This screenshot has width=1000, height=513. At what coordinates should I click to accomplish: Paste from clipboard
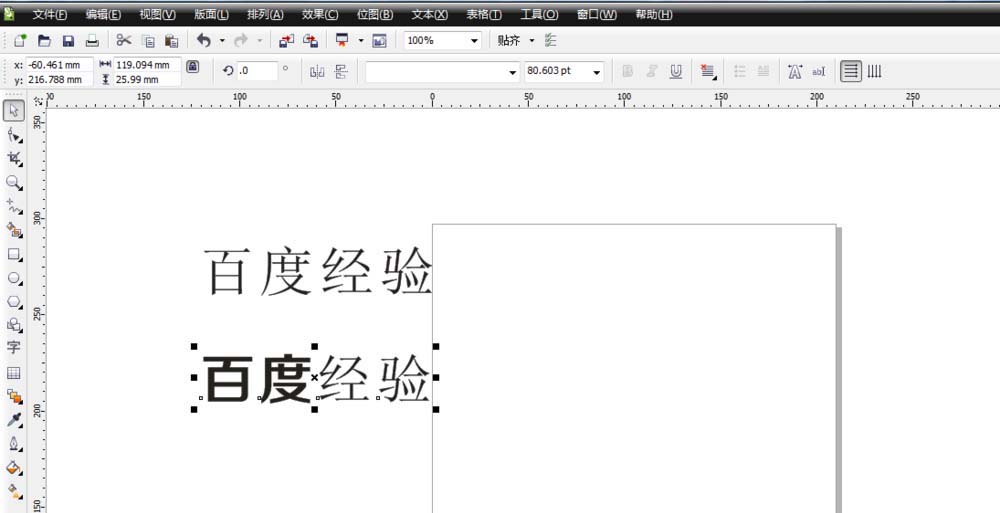(x=172, y=41)
